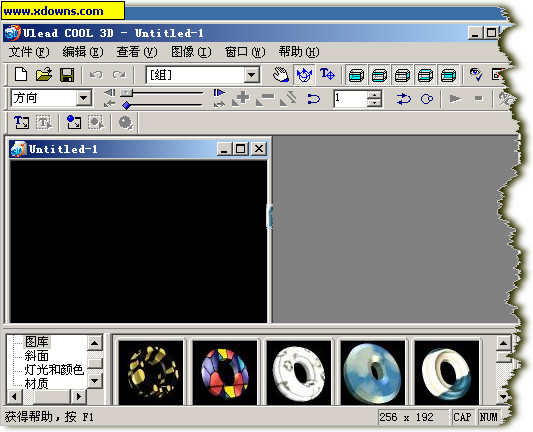Select the white marble ring thumbnail

tap(298, 373)
